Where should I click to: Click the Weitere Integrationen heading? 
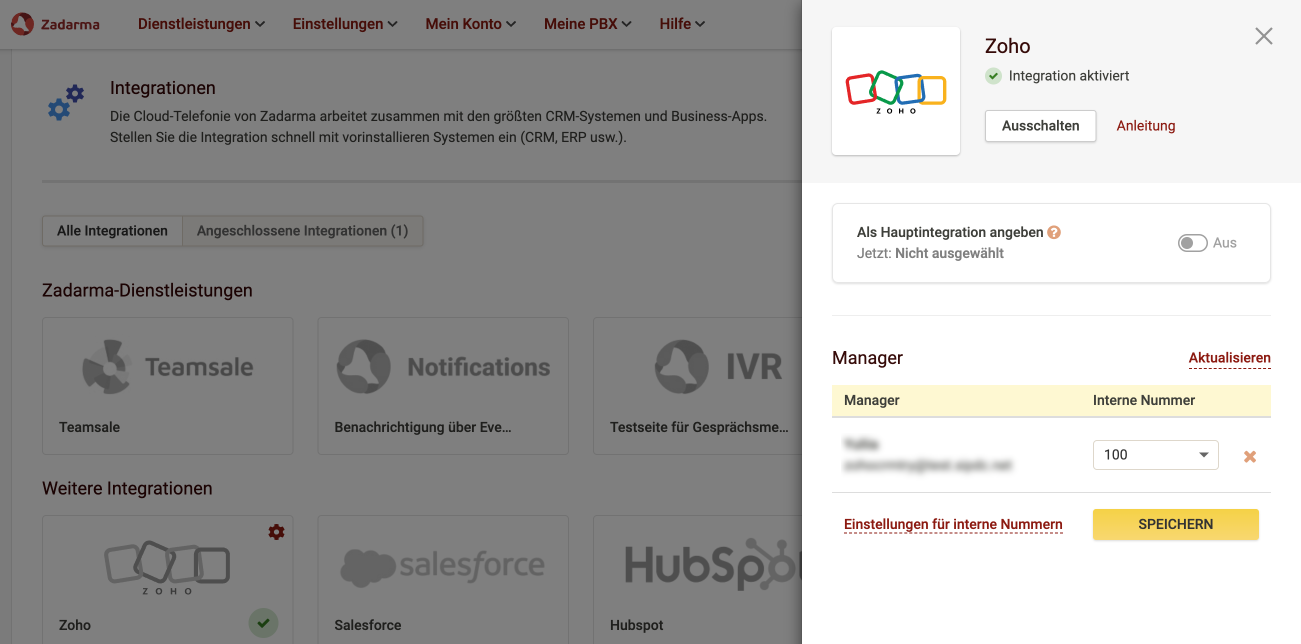point(127,488)
